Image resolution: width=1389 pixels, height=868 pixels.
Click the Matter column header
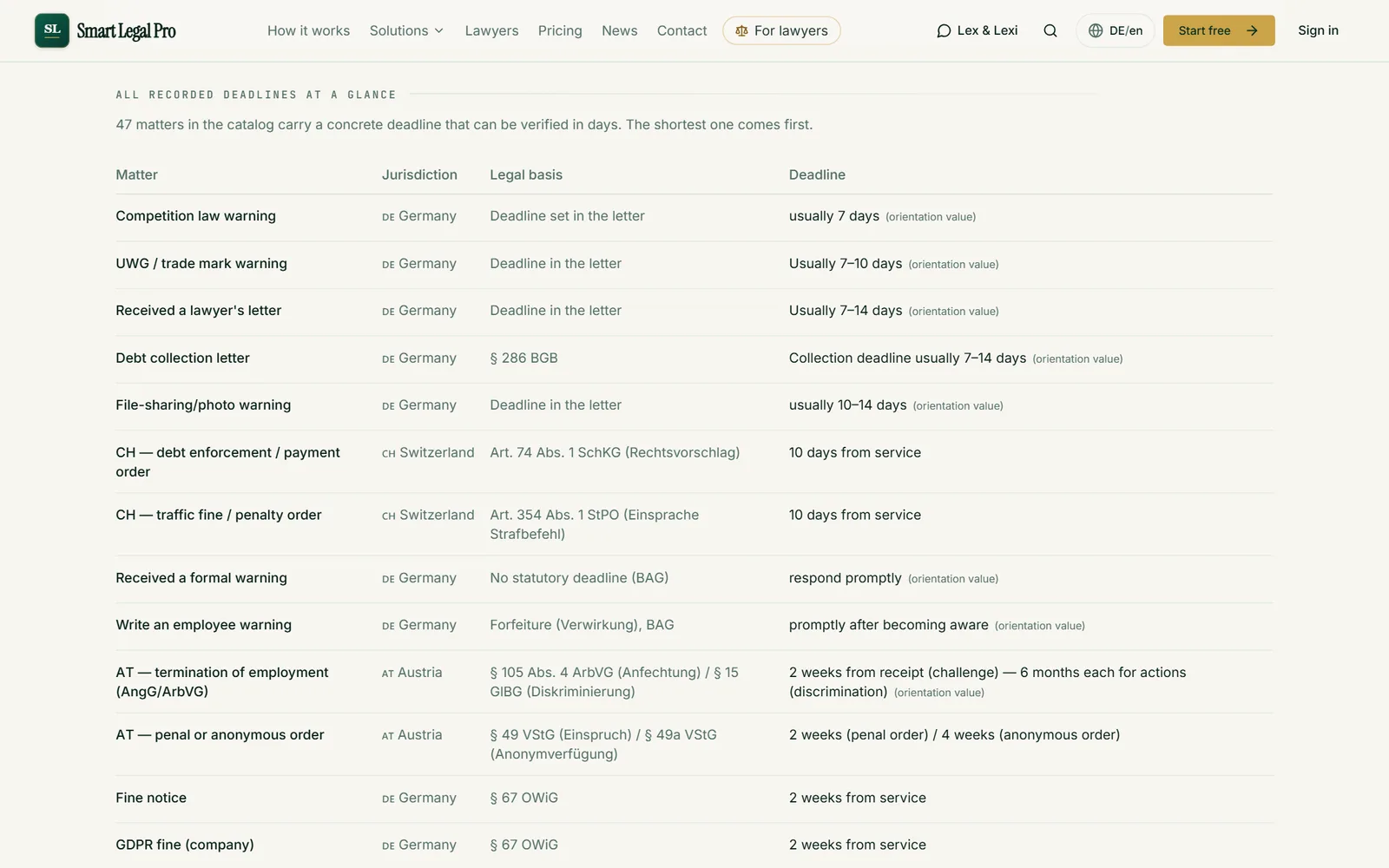pos(136,174)
